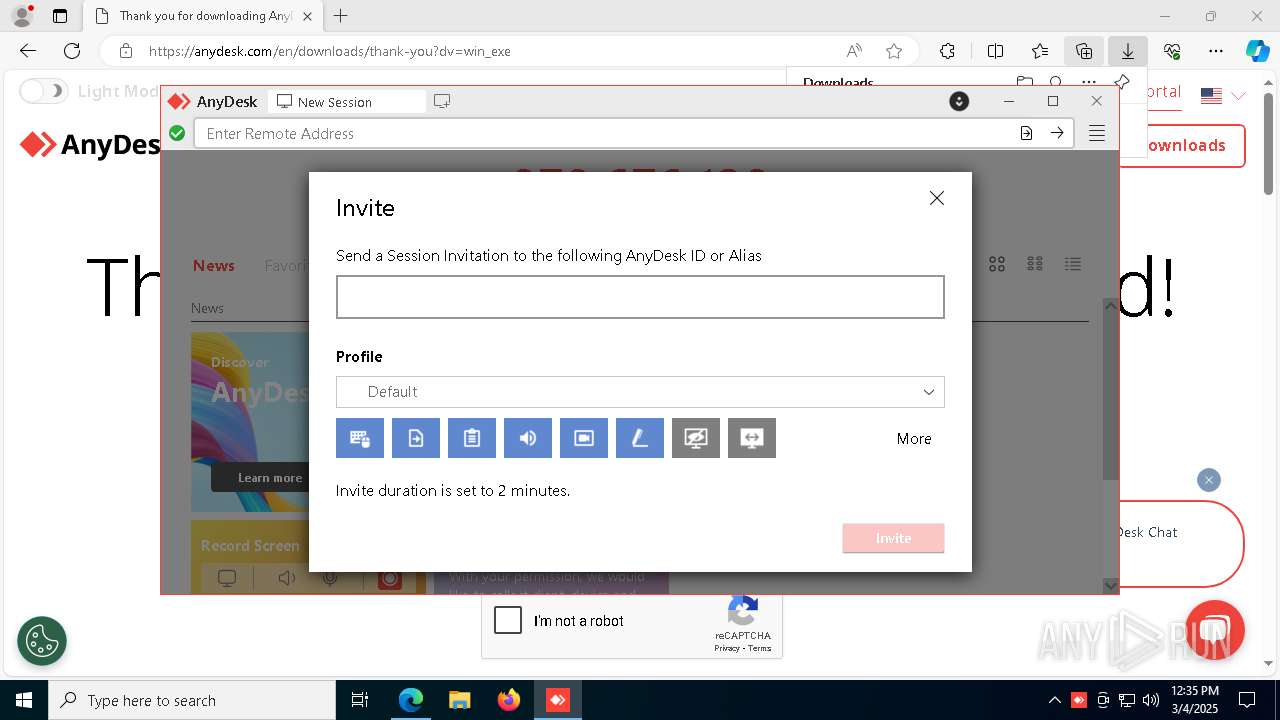Click the AnyDesk ID or Alias input field
1280x720 pixels.
pos(640,297)
